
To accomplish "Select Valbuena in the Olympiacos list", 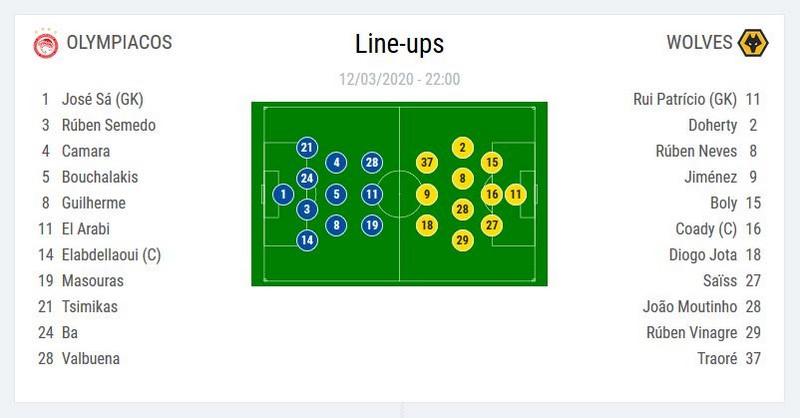I will [x=91, y=358].
